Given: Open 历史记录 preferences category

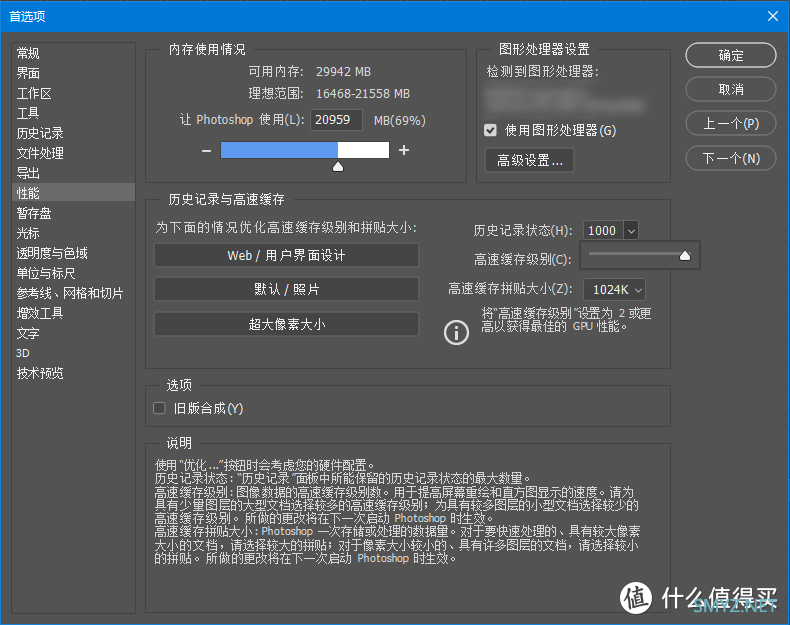Looking at the screenshot, I should (74, 133).
